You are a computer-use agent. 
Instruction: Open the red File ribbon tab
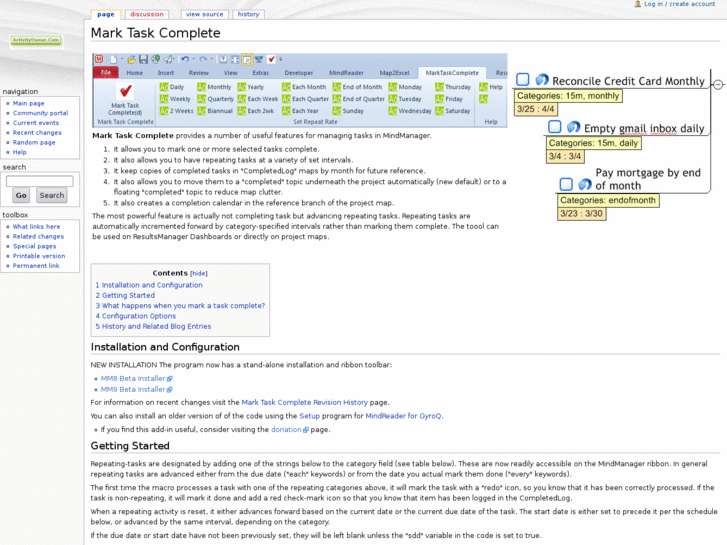[106, 73]
